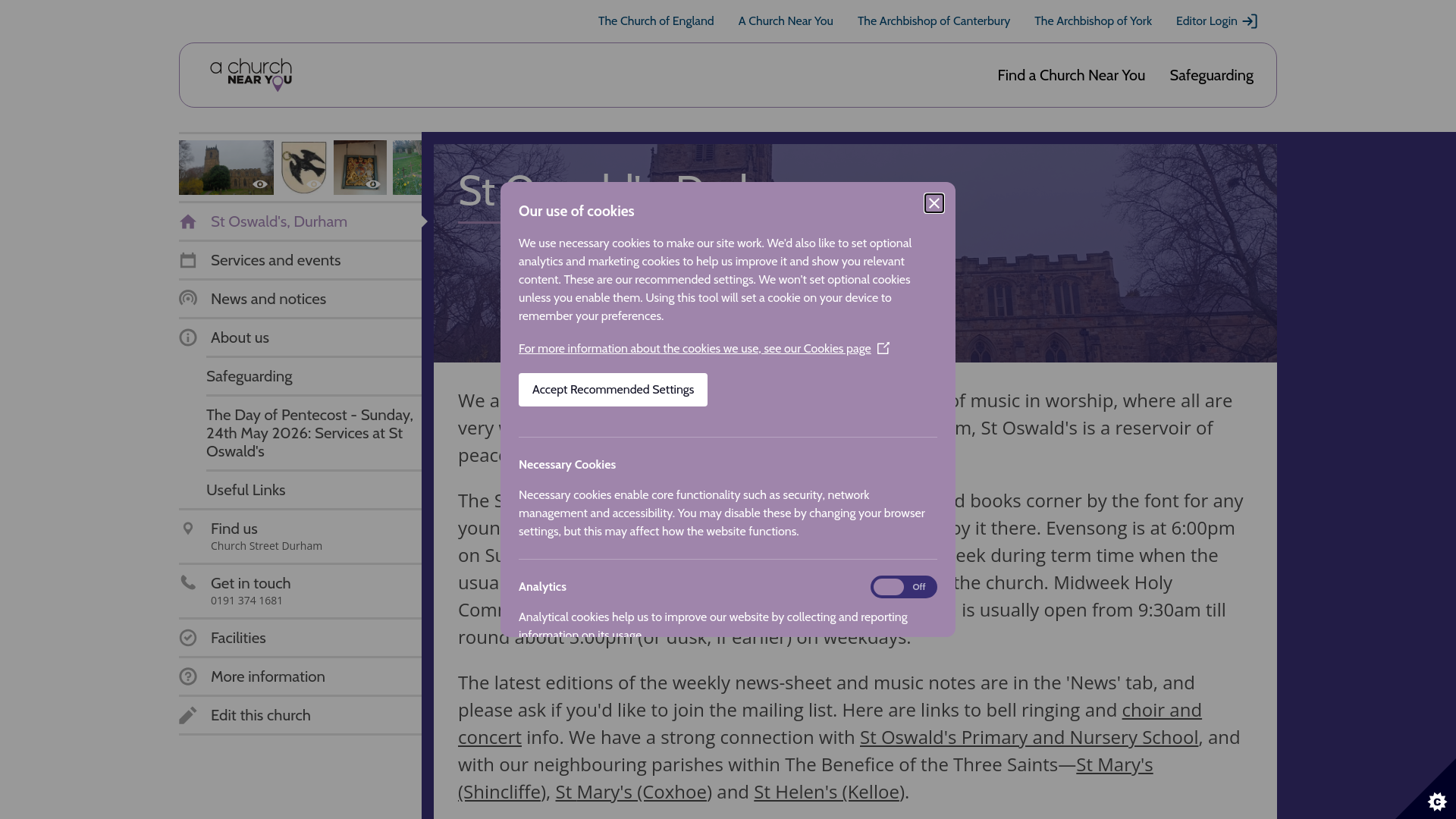Open More information page

pos(300,677)
